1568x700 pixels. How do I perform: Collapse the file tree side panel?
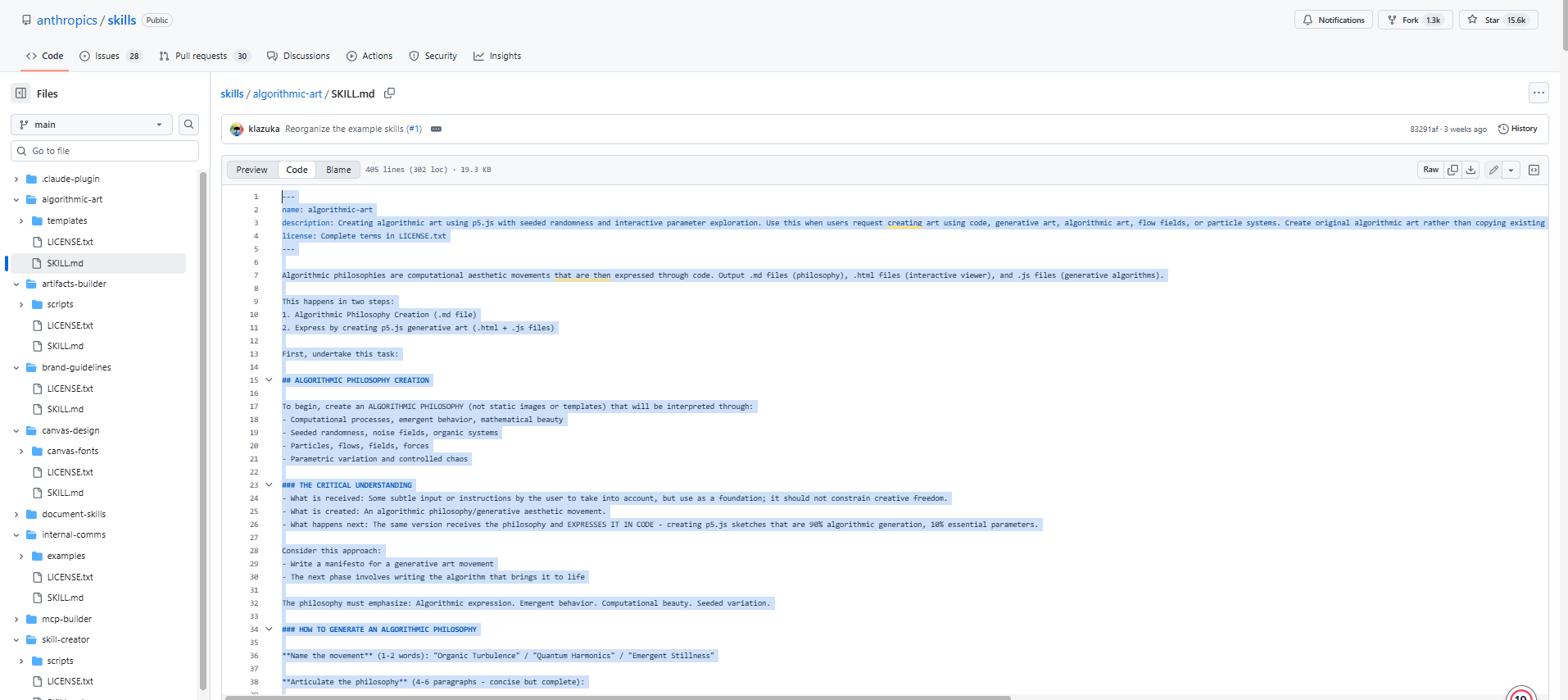click(21, 93)
